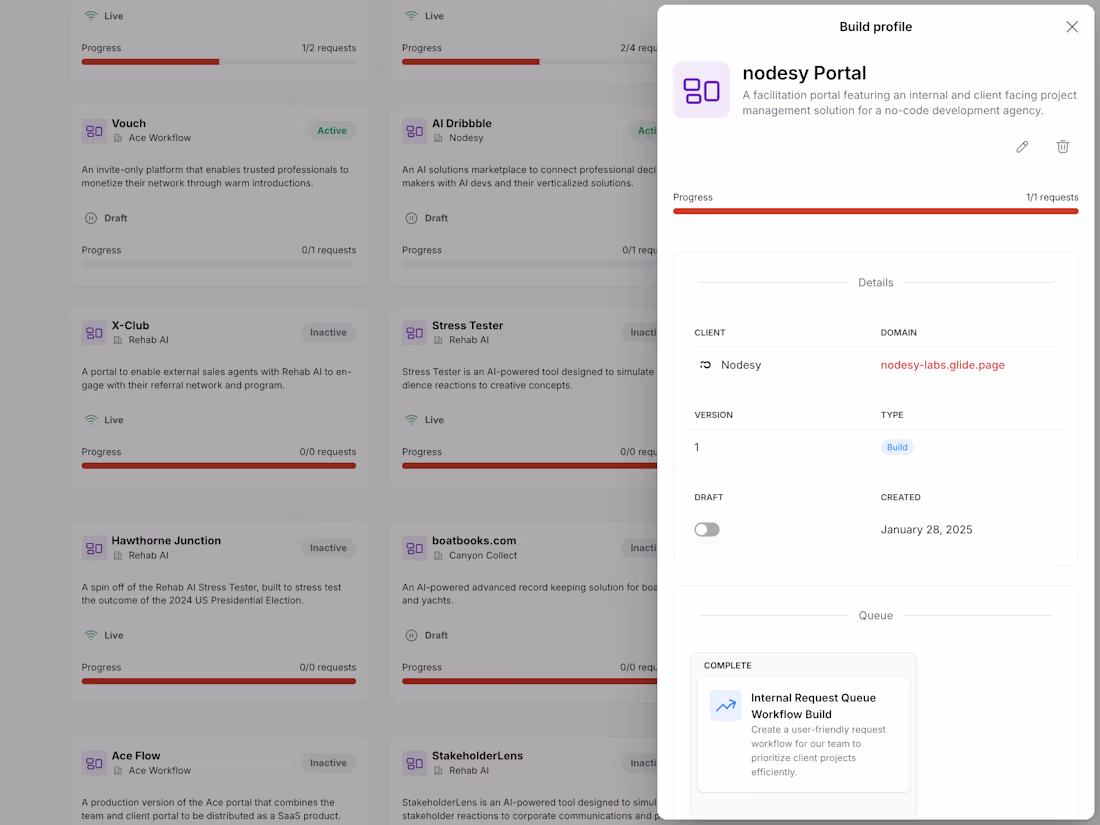Open Internal Request Queue Workflow Build card
Screen dimensions: 1100x825
click(803, 734)
